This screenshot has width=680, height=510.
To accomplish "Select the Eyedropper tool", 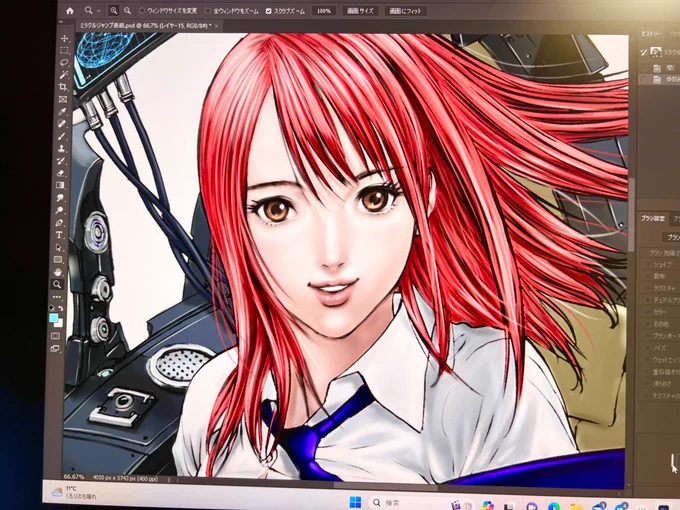I will pyautogui.click(x=62, y=111).
